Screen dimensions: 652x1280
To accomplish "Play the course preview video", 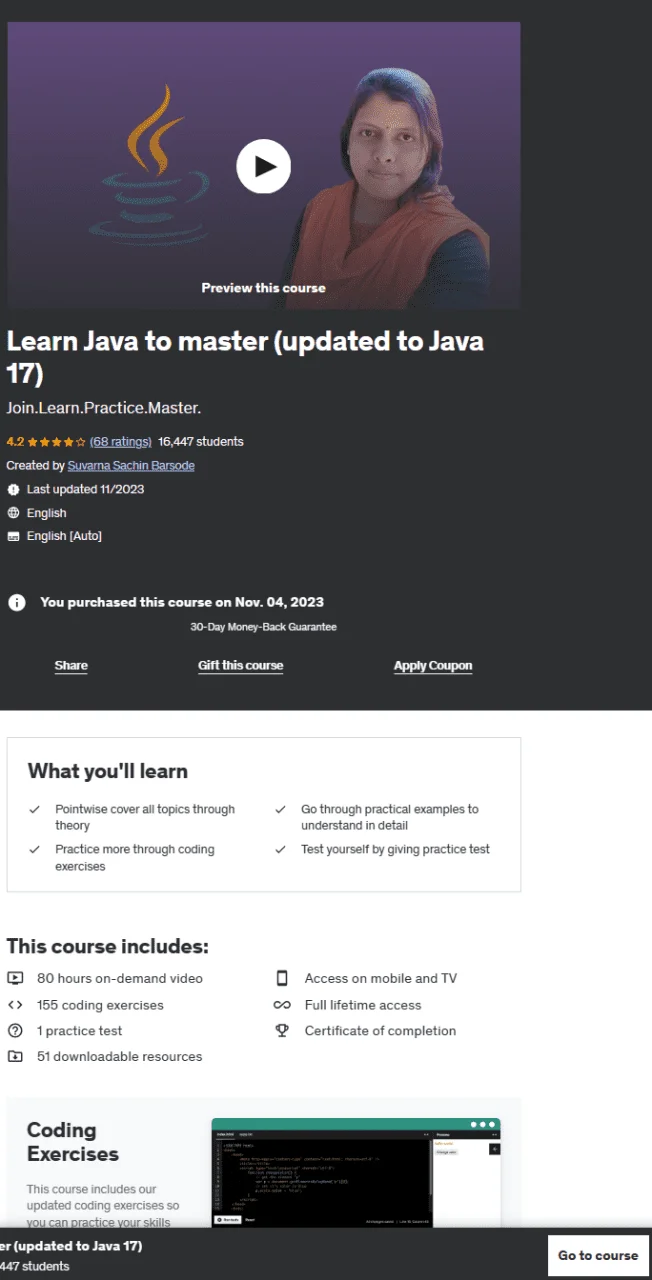I will click(264, 166).
